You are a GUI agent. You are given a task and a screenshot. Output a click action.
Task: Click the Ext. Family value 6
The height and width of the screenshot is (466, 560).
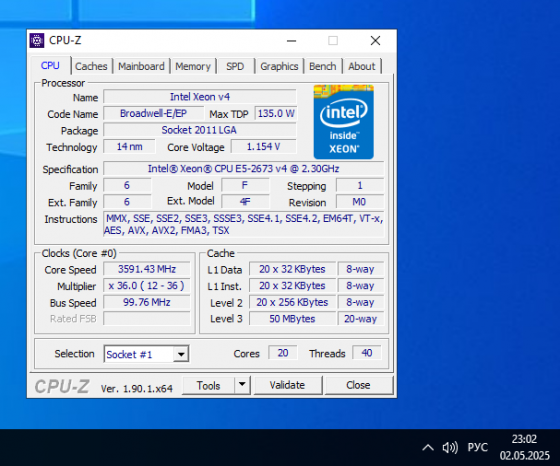[x=127, y=202]
